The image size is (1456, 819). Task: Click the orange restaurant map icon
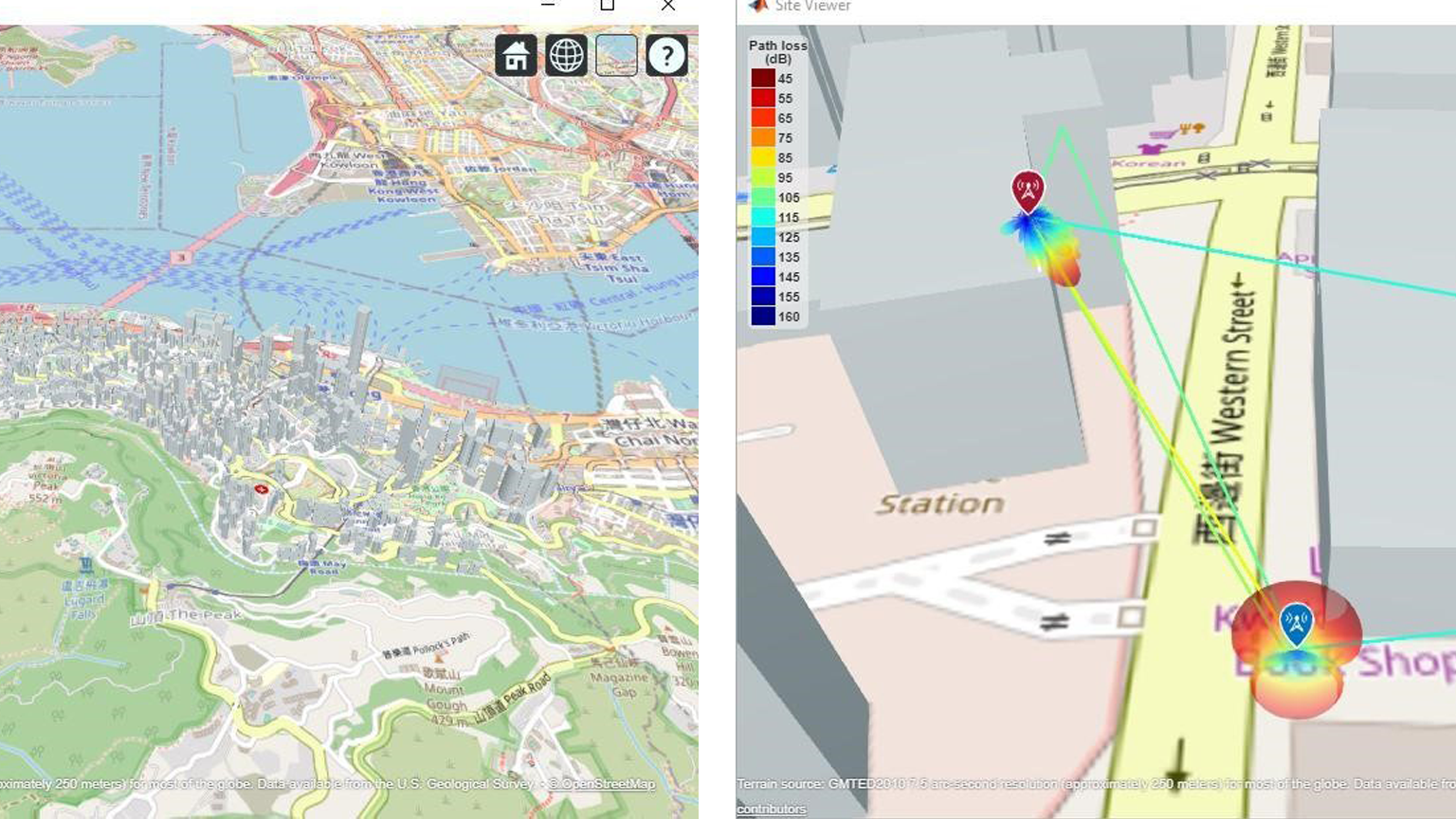[x=1192, y=128]
